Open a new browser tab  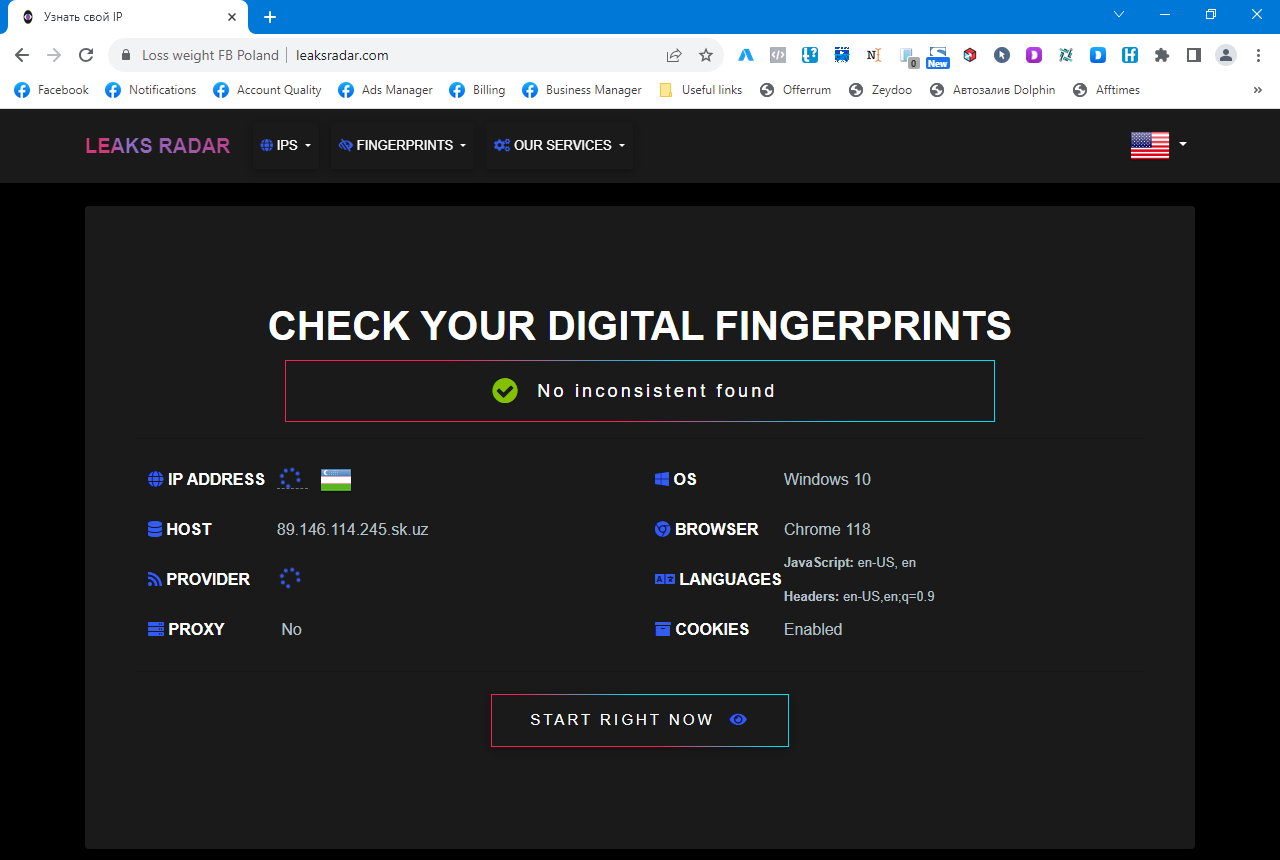pos(270,17)
